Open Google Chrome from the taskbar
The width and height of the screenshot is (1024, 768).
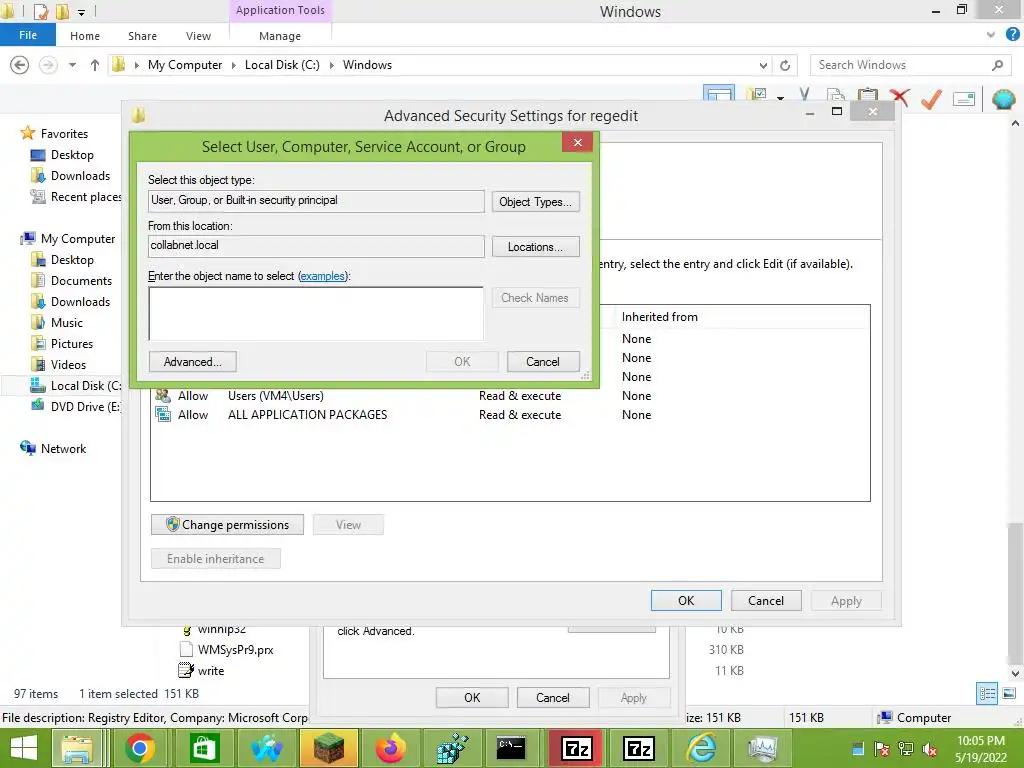pos(140,748)
